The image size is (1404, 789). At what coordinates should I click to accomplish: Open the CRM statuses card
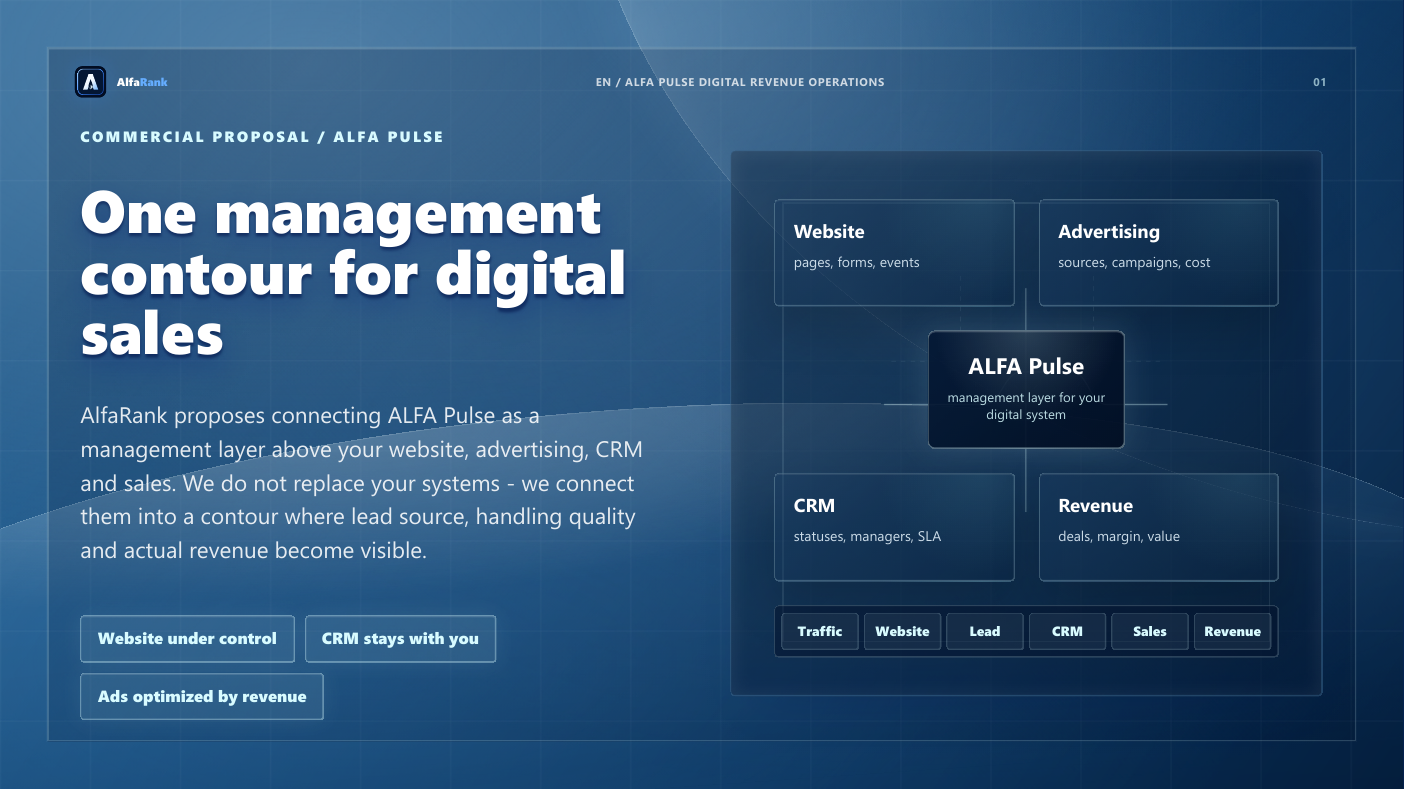pyautogui.click(x=894, y=527)
